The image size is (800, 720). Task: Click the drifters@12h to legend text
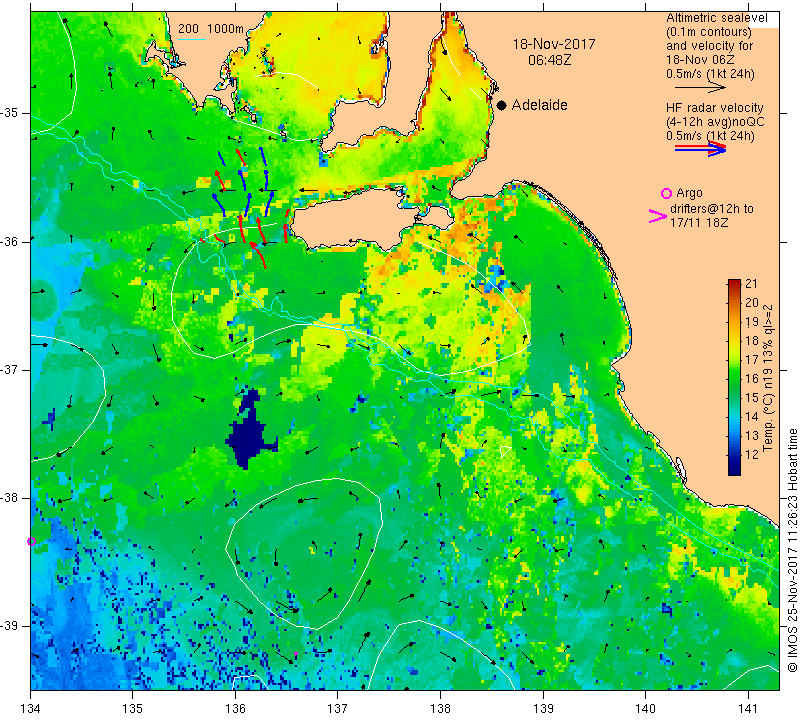point(712,209)
